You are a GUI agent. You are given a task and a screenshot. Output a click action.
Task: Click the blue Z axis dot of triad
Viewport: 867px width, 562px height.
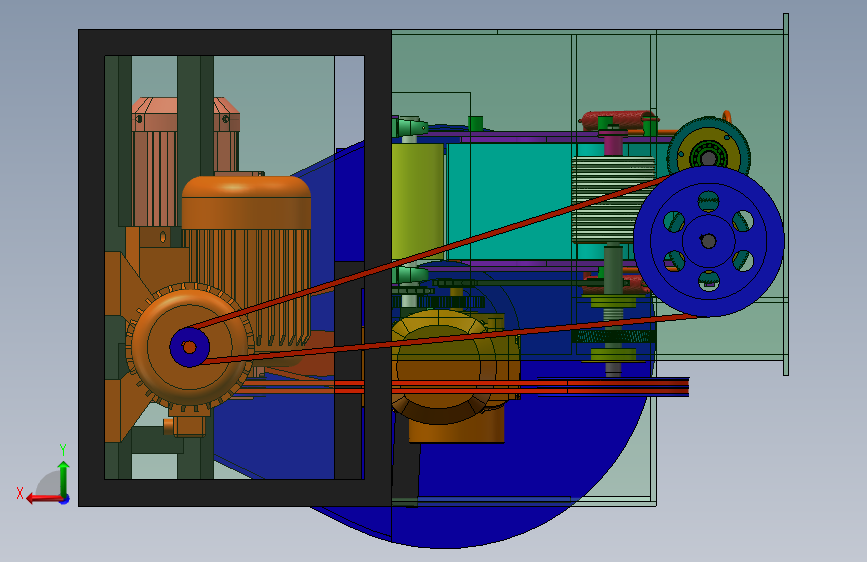(65, 499)
